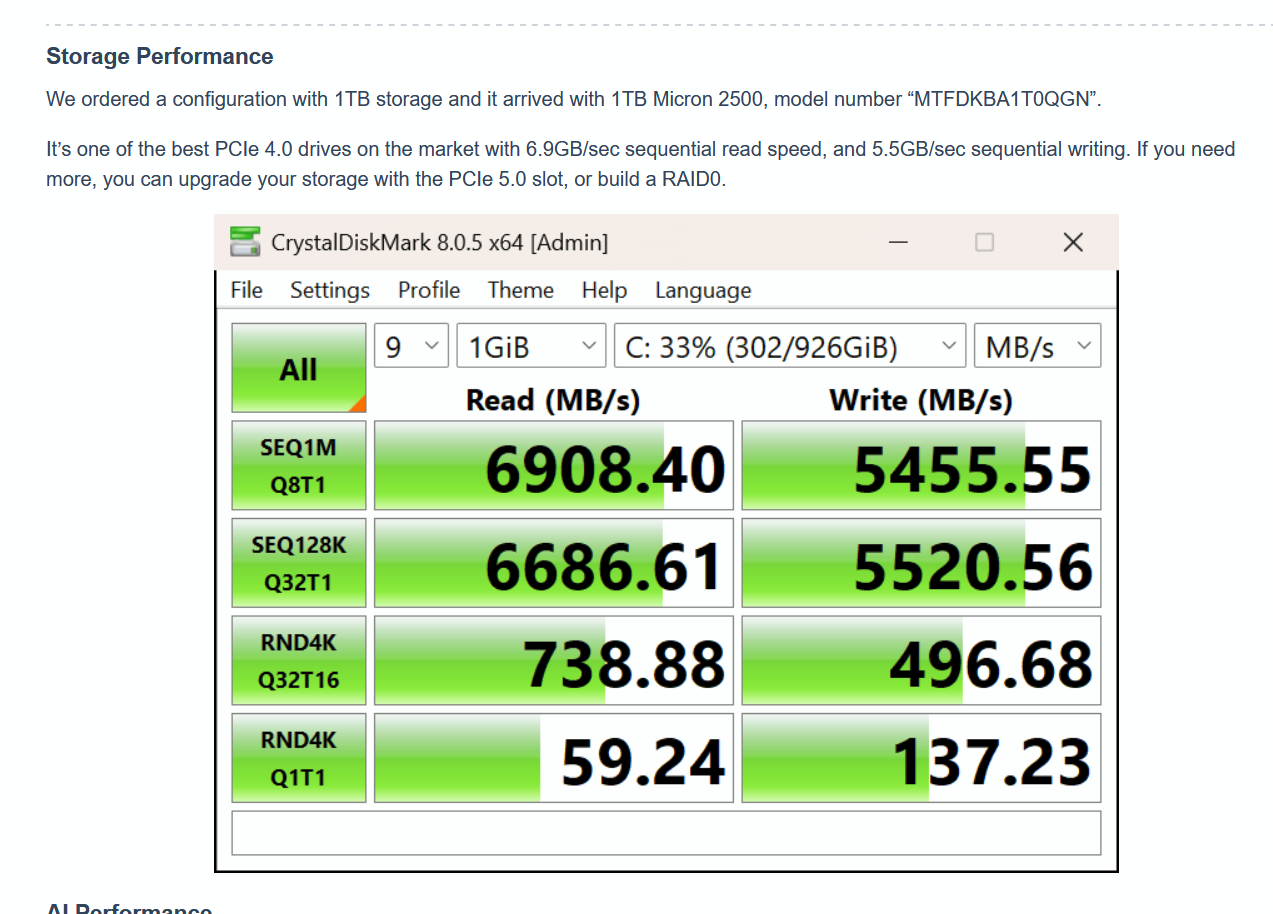Click the 5520.56 write result
1273x914 pixels.
click(x=921, y=563)
